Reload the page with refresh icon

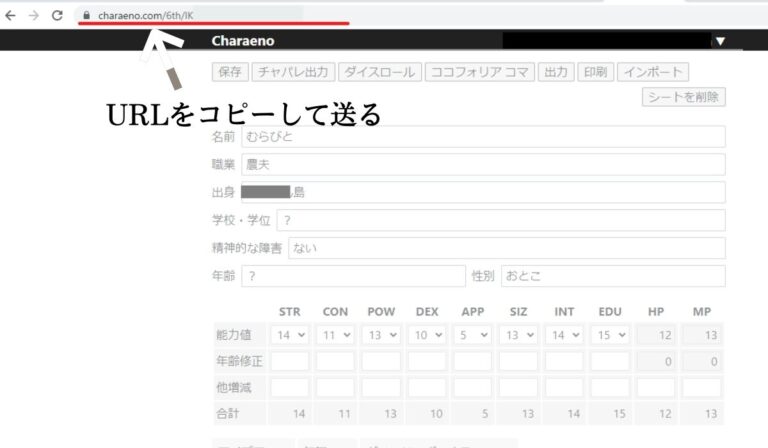pyautogui.click(x=57, y=16)
